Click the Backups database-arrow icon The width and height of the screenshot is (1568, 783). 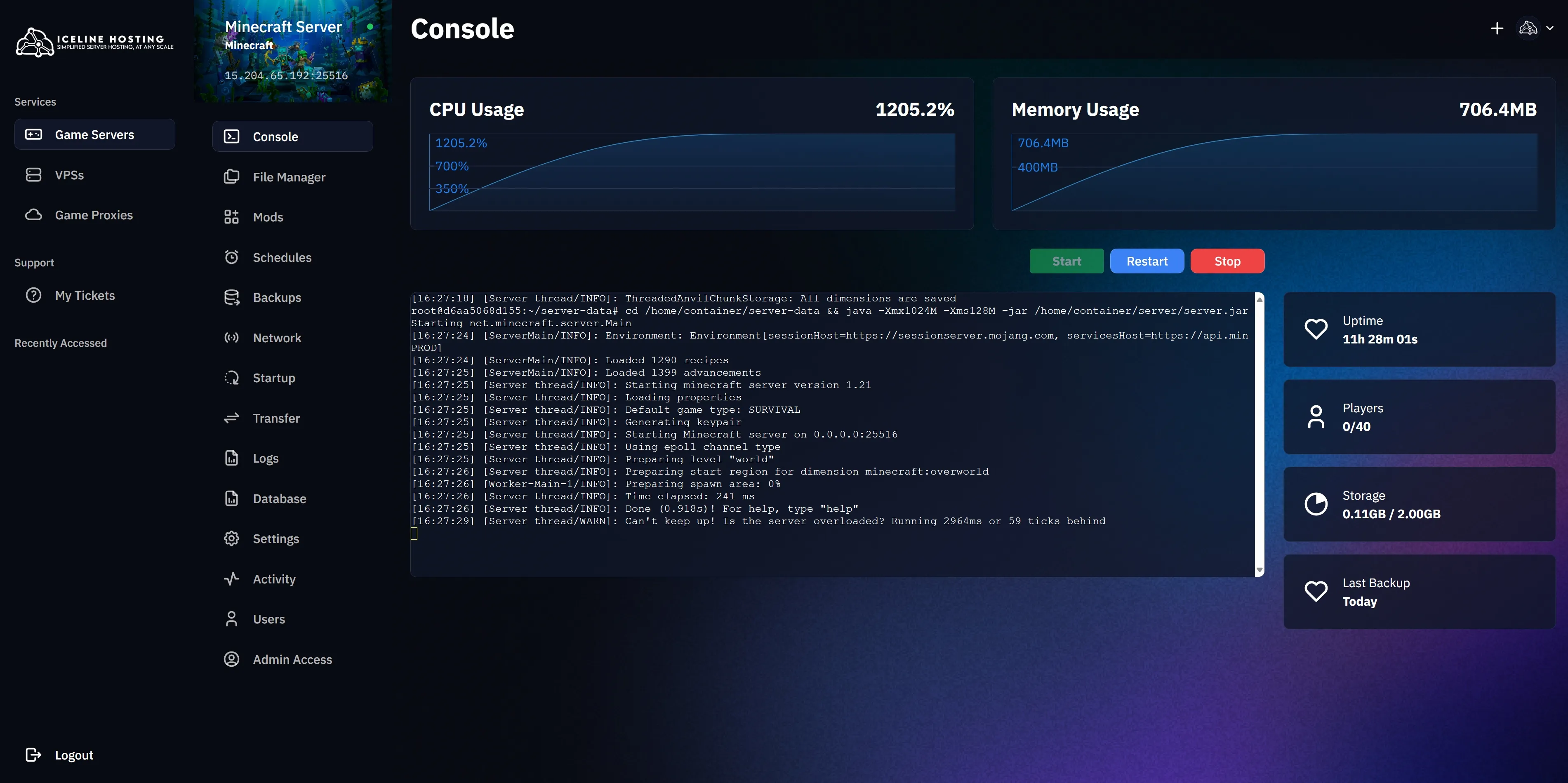pos(231,298)
